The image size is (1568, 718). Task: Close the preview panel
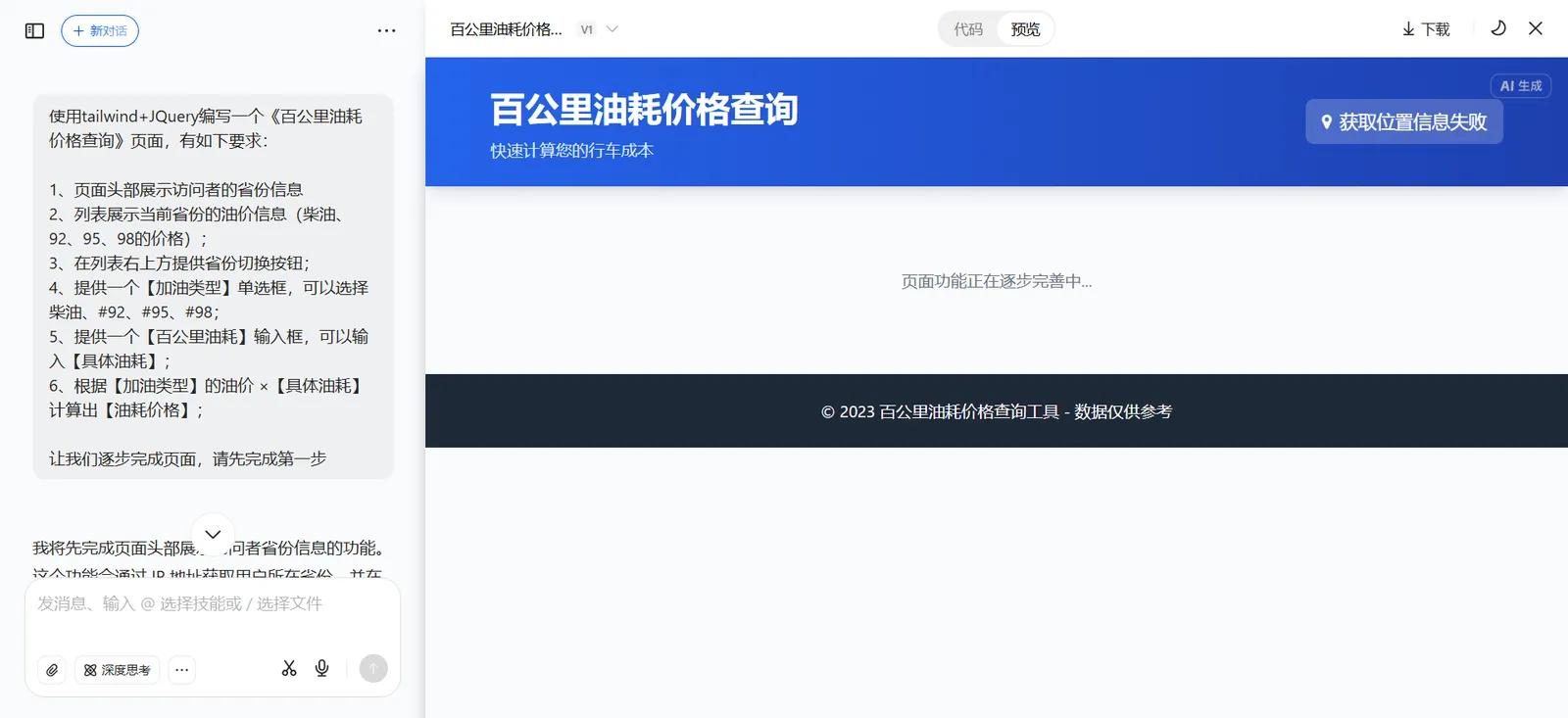tap(1536, 28)
